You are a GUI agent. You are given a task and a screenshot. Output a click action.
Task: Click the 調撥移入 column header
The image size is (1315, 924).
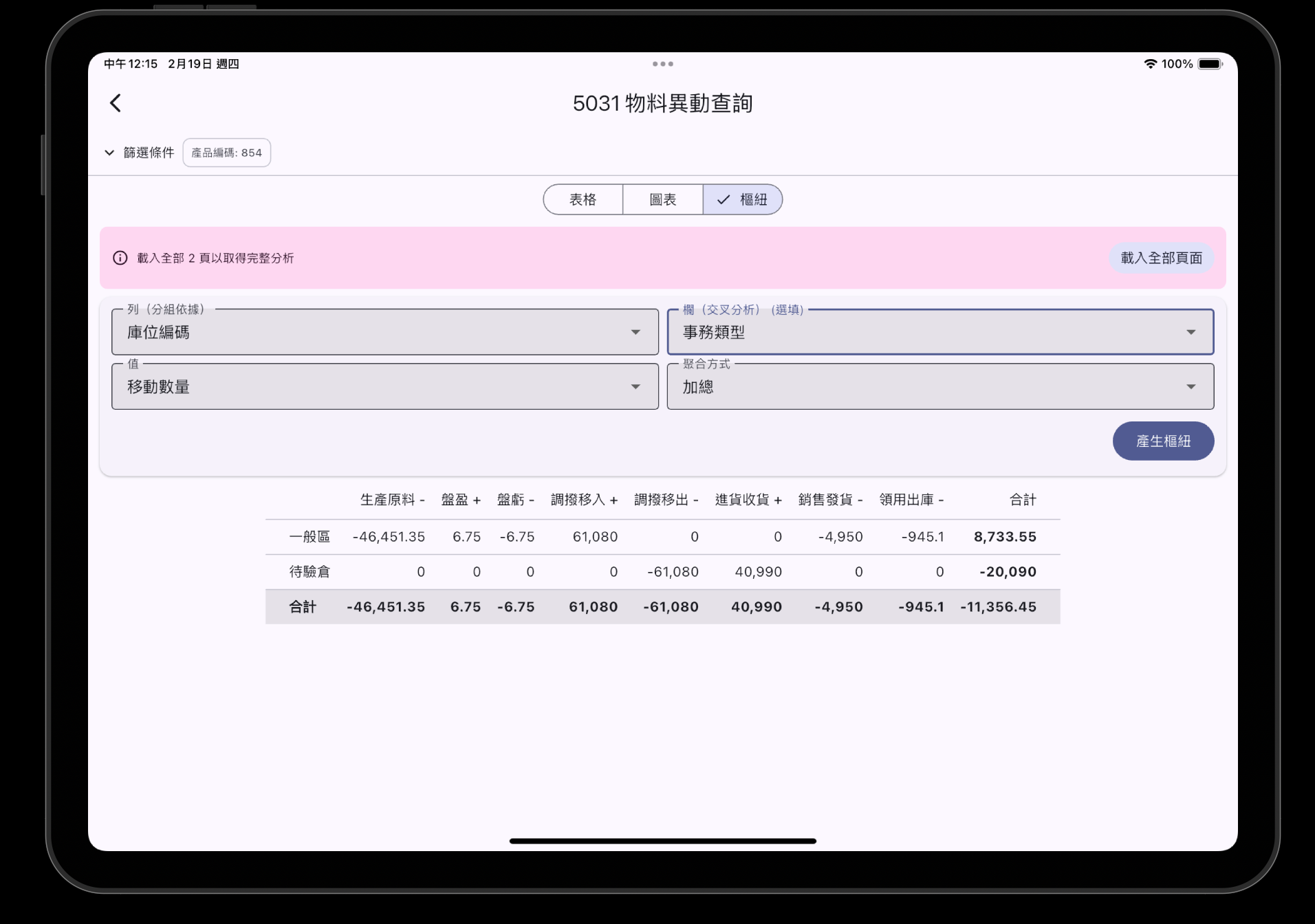click(584, 500)
